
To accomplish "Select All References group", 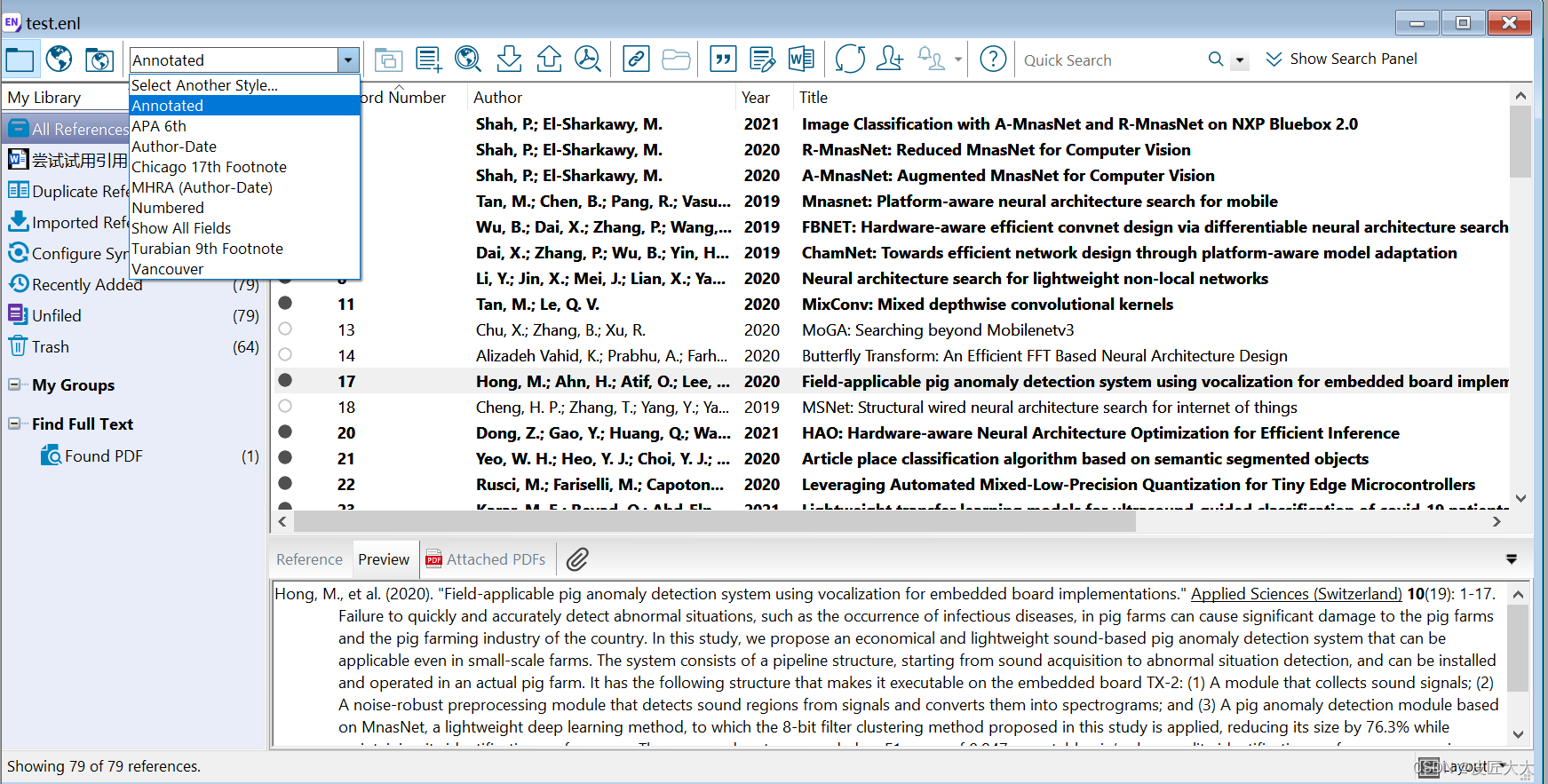I will (x=67, y=130).
